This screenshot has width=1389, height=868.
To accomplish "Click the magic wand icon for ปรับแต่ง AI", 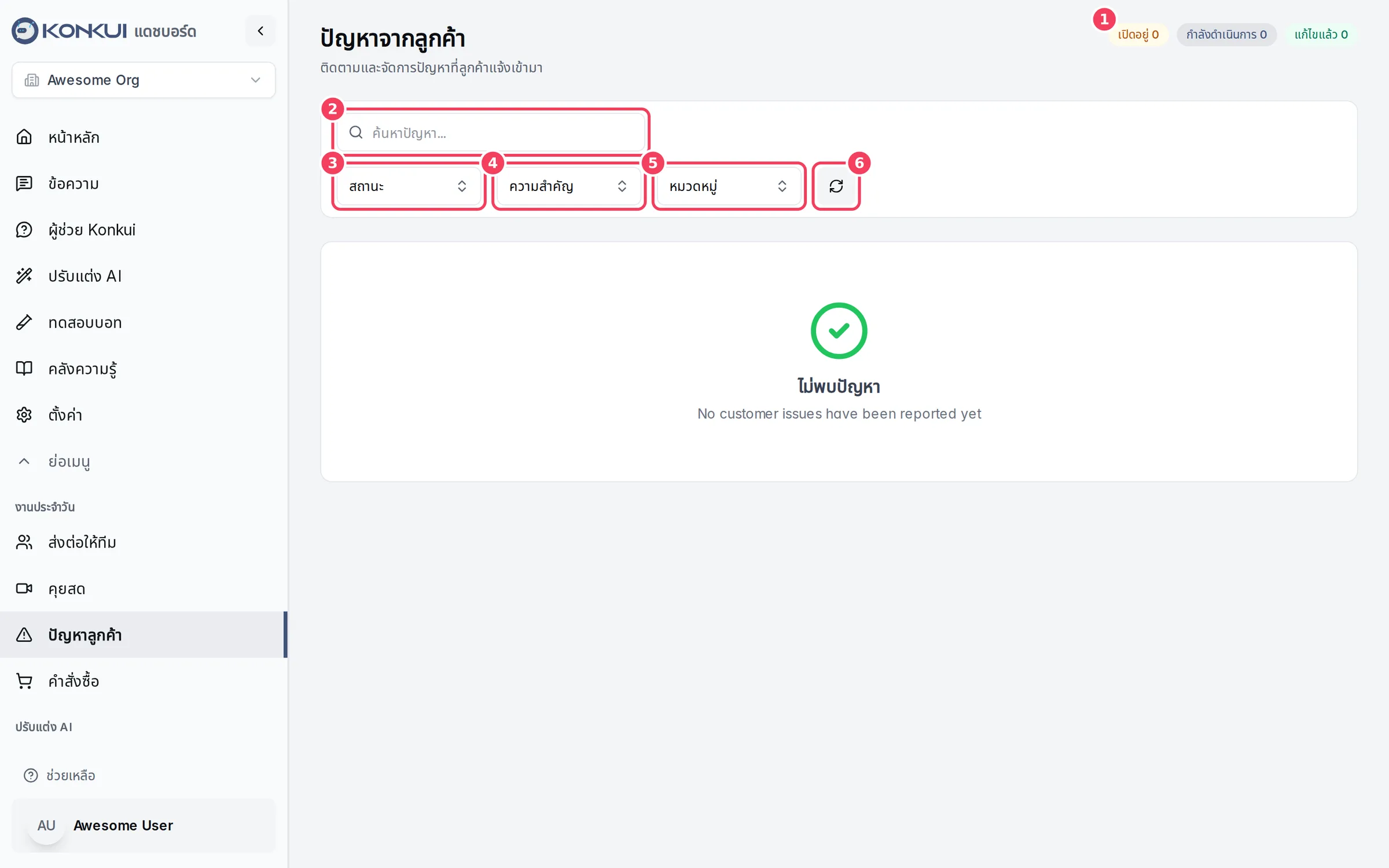I will (x=24, y=276).
